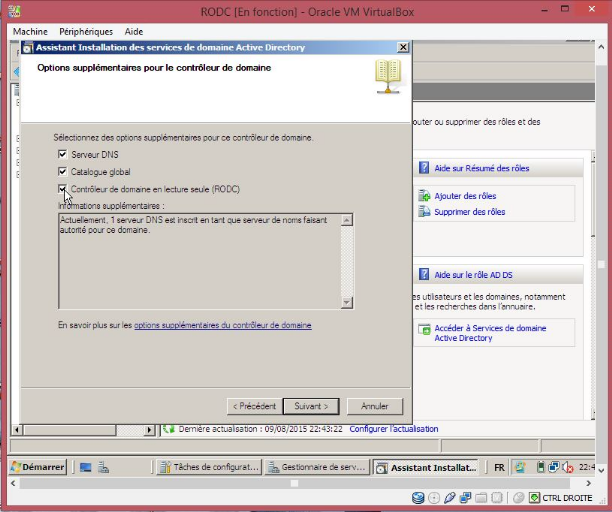The height and width of the screenshot is (512, 612).
Task: Close the Active Directory wizard dialog
Action: 403,48
